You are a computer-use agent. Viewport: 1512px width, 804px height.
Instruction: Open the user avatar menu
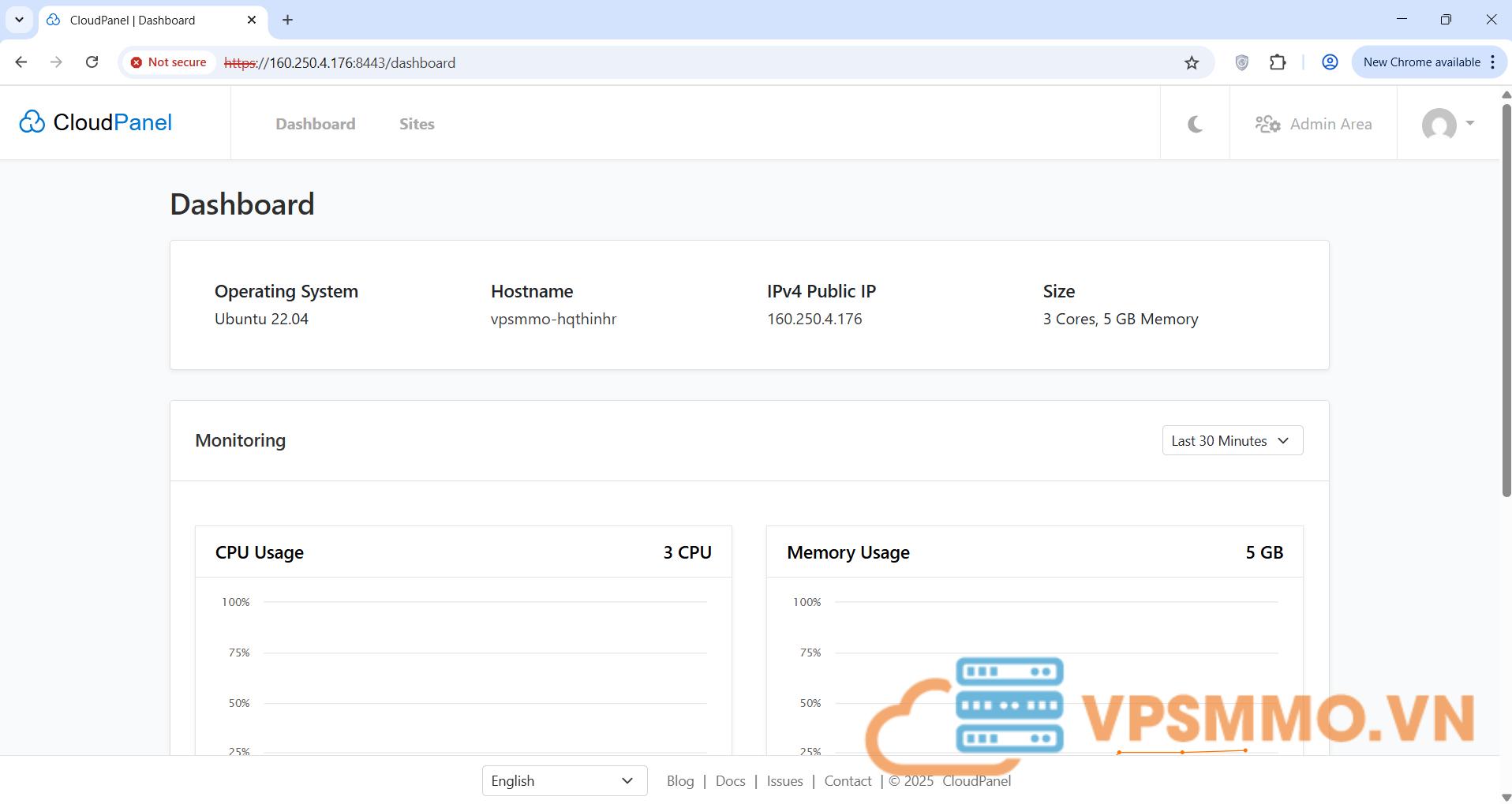pos(1447,124)
